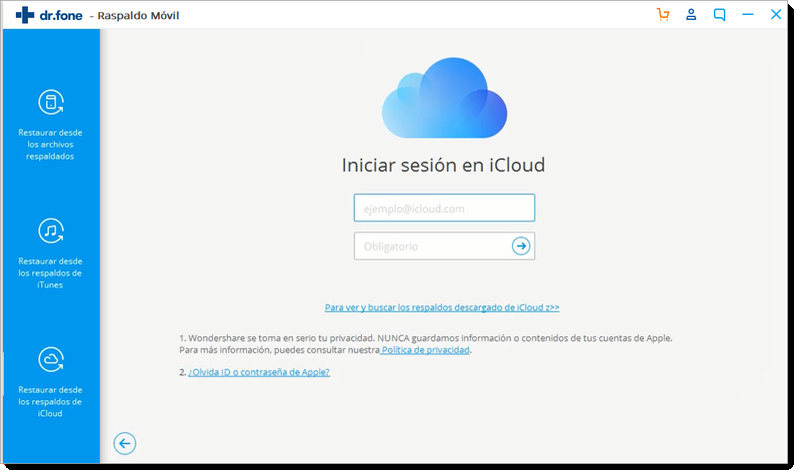This screenshot has height=475, width=800.
Task: Open "Restaurar desde los archivos respaldados" label
Action: (50, 144)
